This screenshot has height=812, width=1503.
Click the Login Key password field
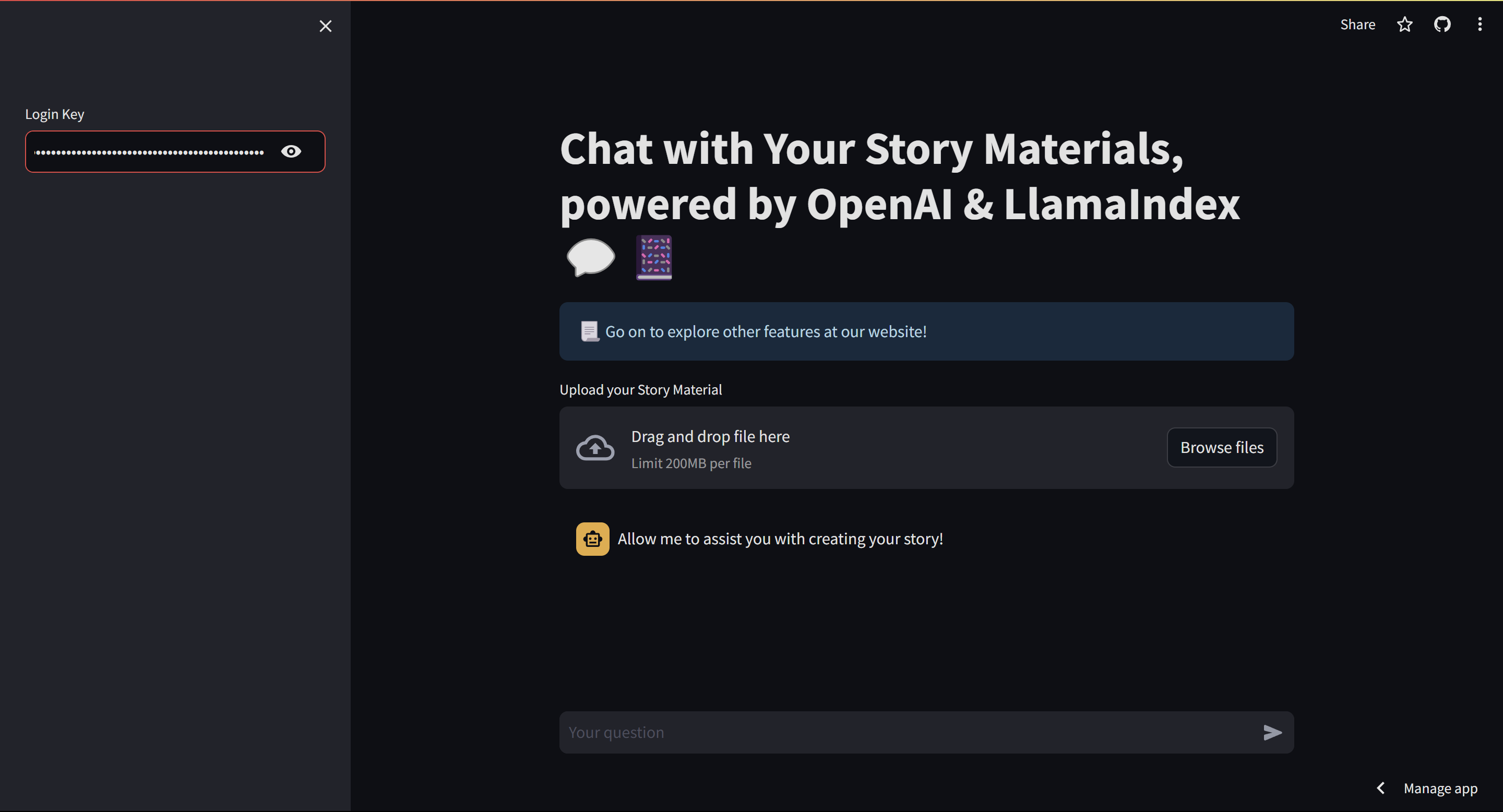pyautogui.click(x=149, y=152)
